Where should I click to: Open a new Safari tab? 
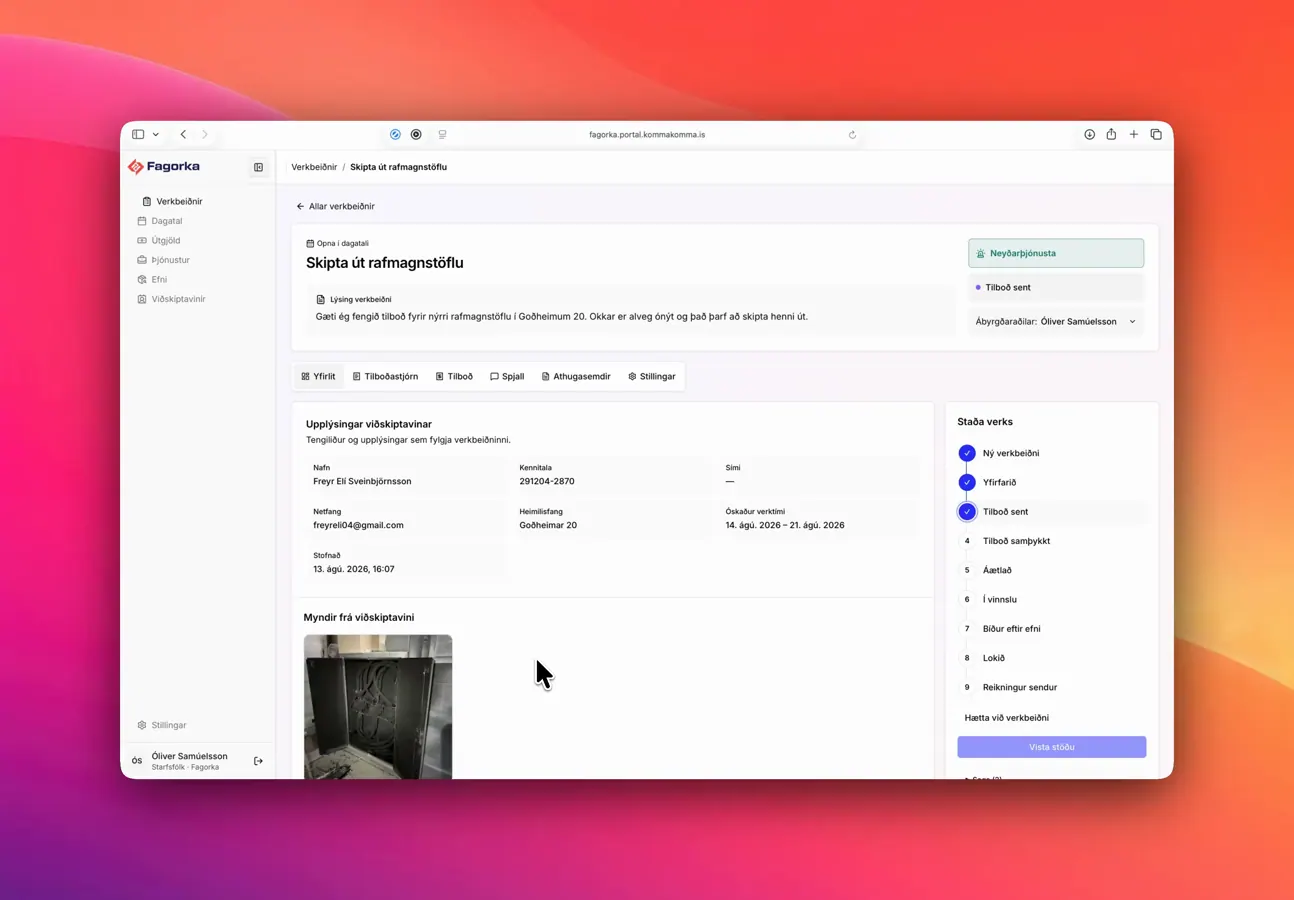[x=1133, y=134]
